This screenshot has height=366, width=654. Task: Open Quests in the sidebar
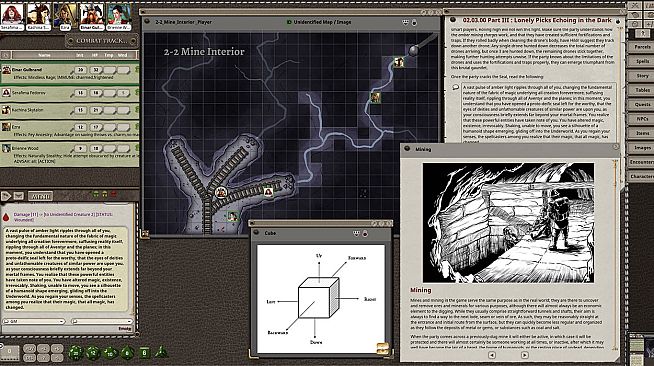(x=641, y=105)
